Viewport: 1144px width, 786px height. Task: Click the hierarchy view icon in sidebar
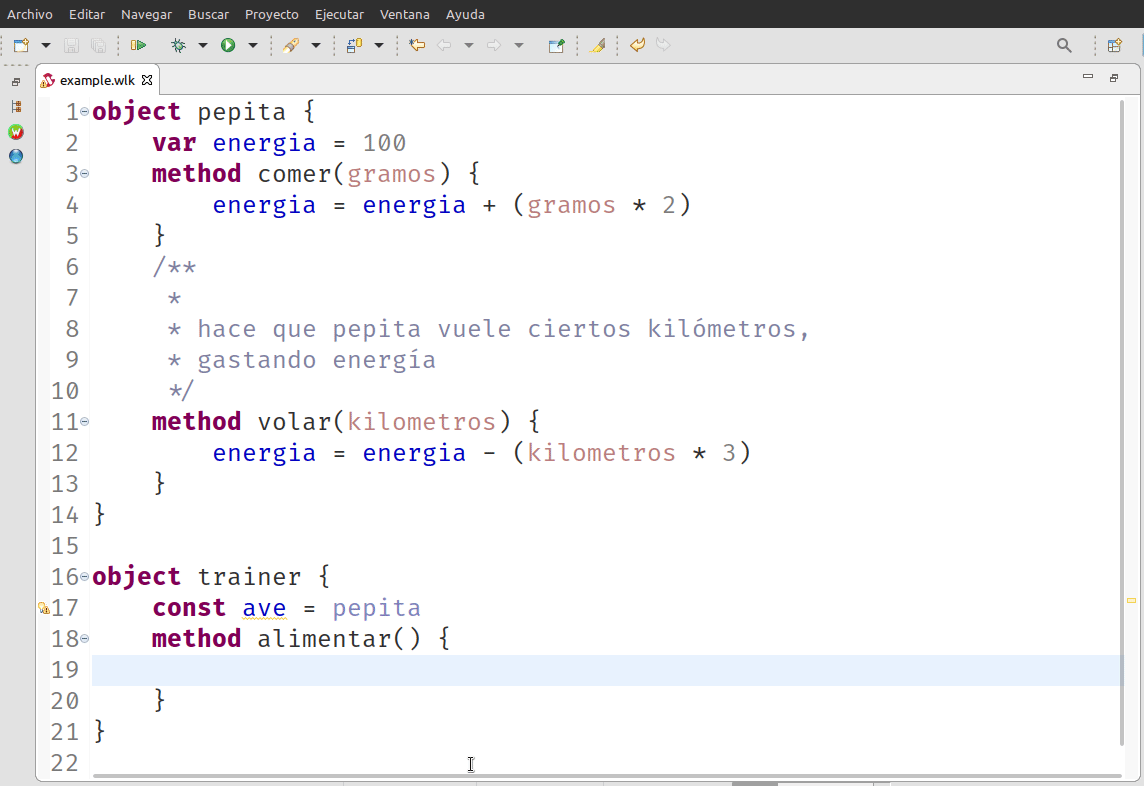coord(16,106)
